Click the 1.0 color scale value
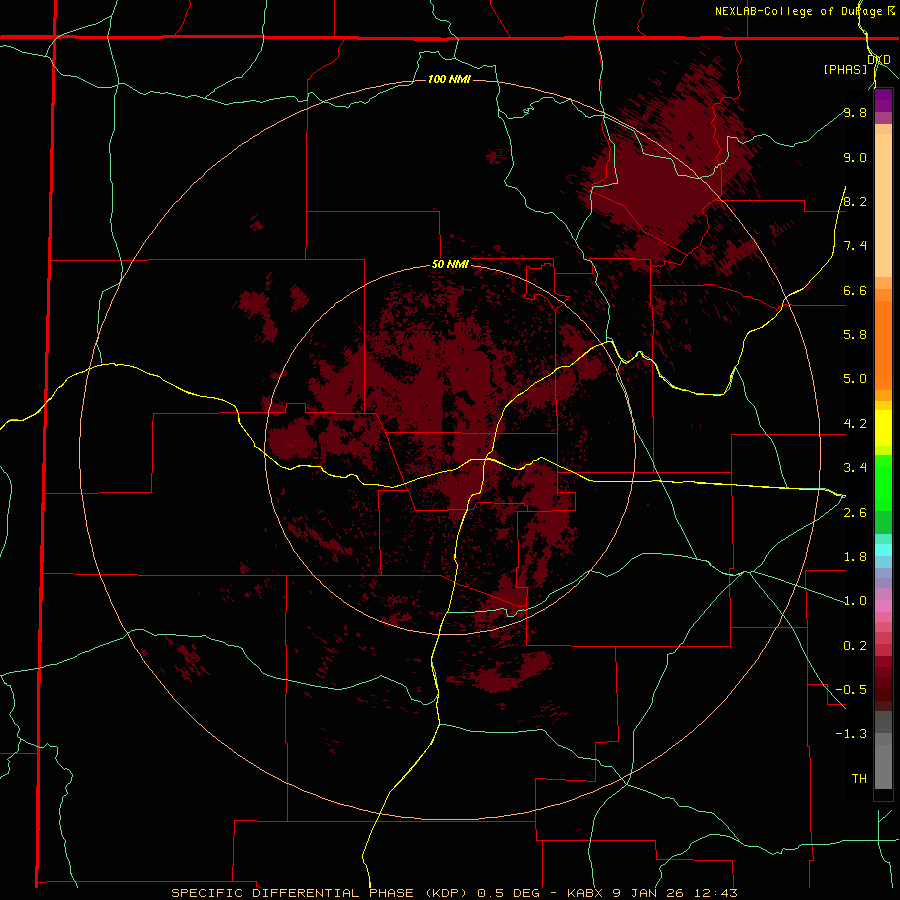This screenshot has width=900, height=900. tap(855, 601)
